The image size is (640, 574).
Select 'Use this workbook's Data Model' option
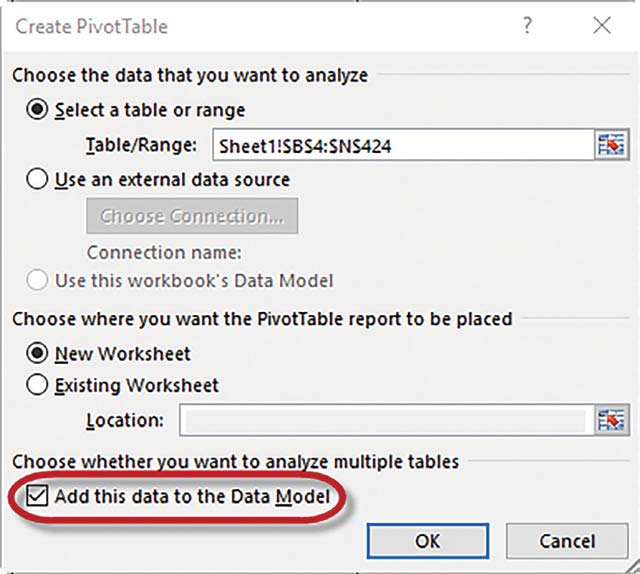tap(39, 281)
